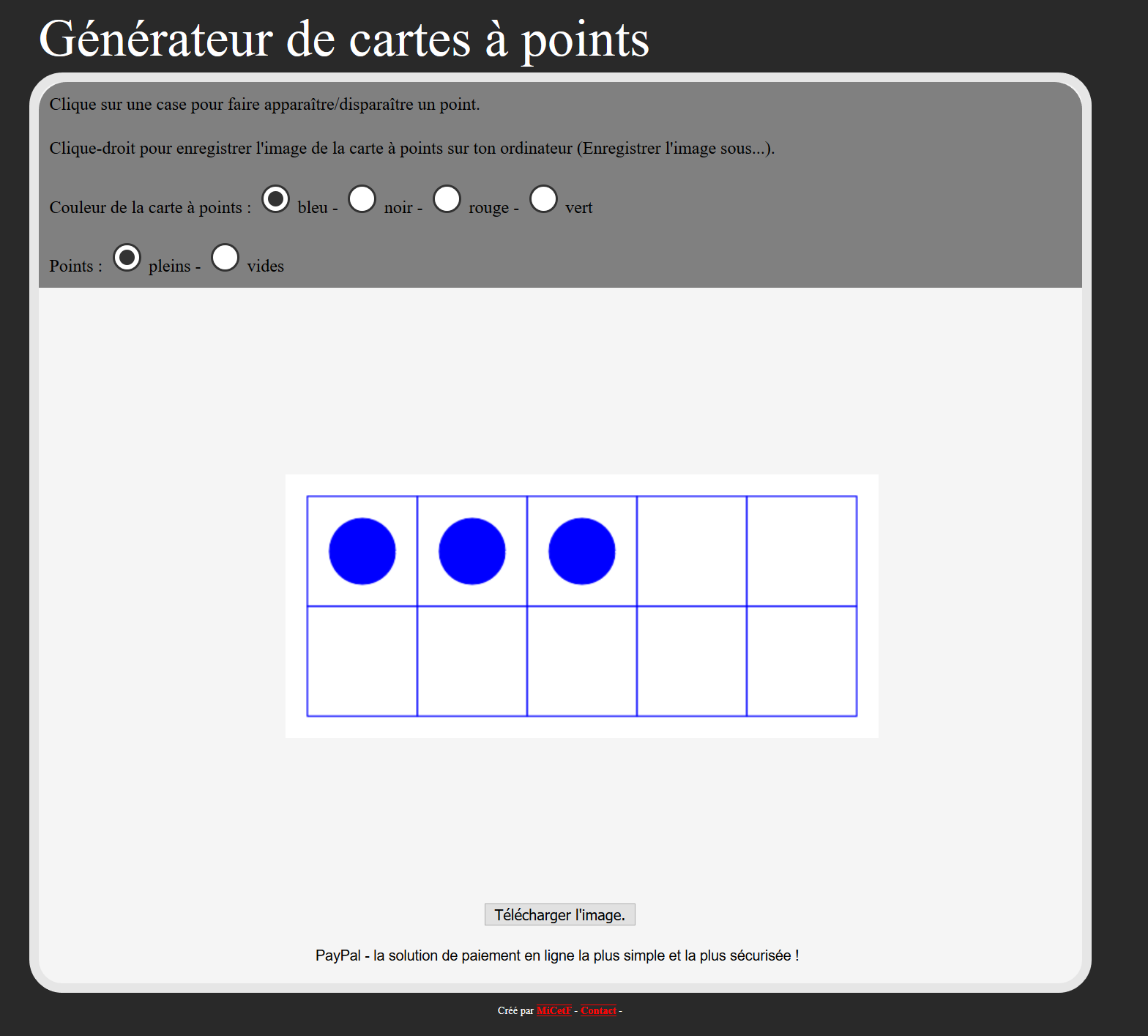
Task: Choose noir as card color
Action: tap(362, 199)
